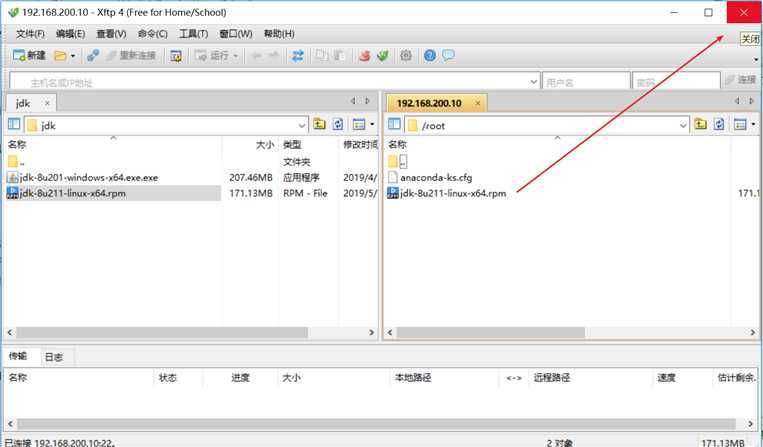The height and width of the screenshot is (447, 763).
Task: Open the 编辑(E) menu
Action: [x=71, y=34]
